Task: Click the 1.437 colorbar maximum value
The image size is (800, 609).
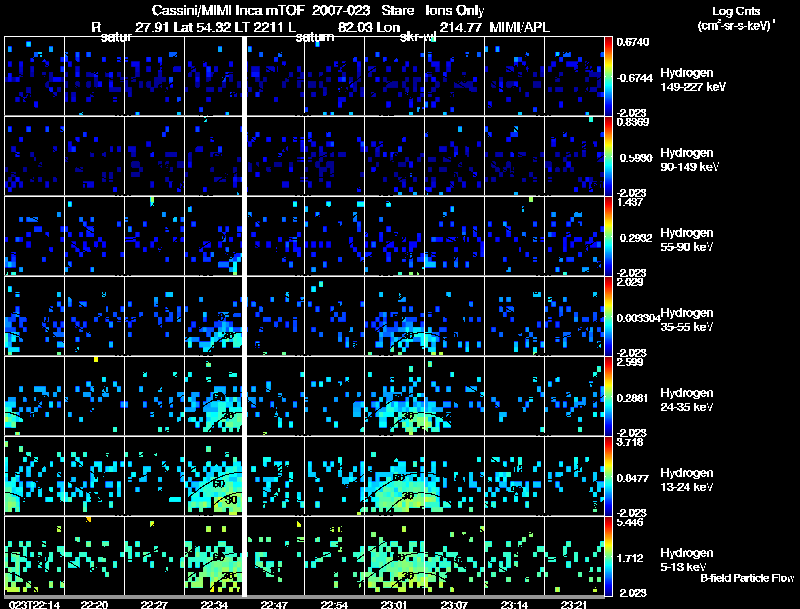Action: [x=630, y=202]
